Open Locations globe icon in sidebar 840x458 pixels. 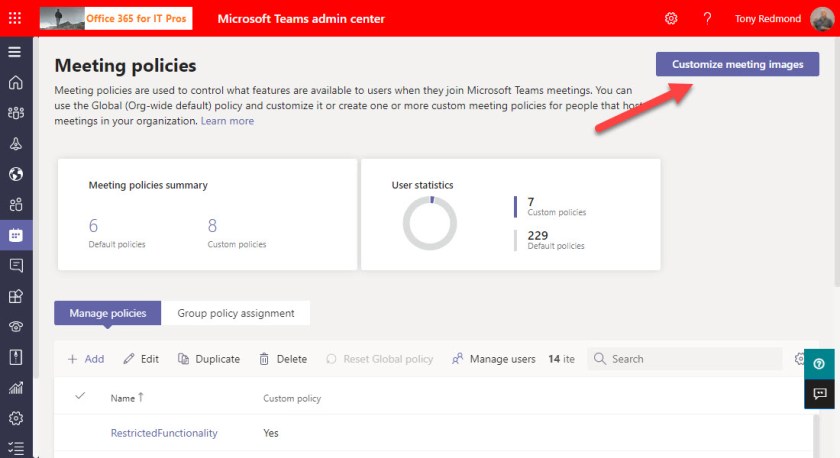16,174
